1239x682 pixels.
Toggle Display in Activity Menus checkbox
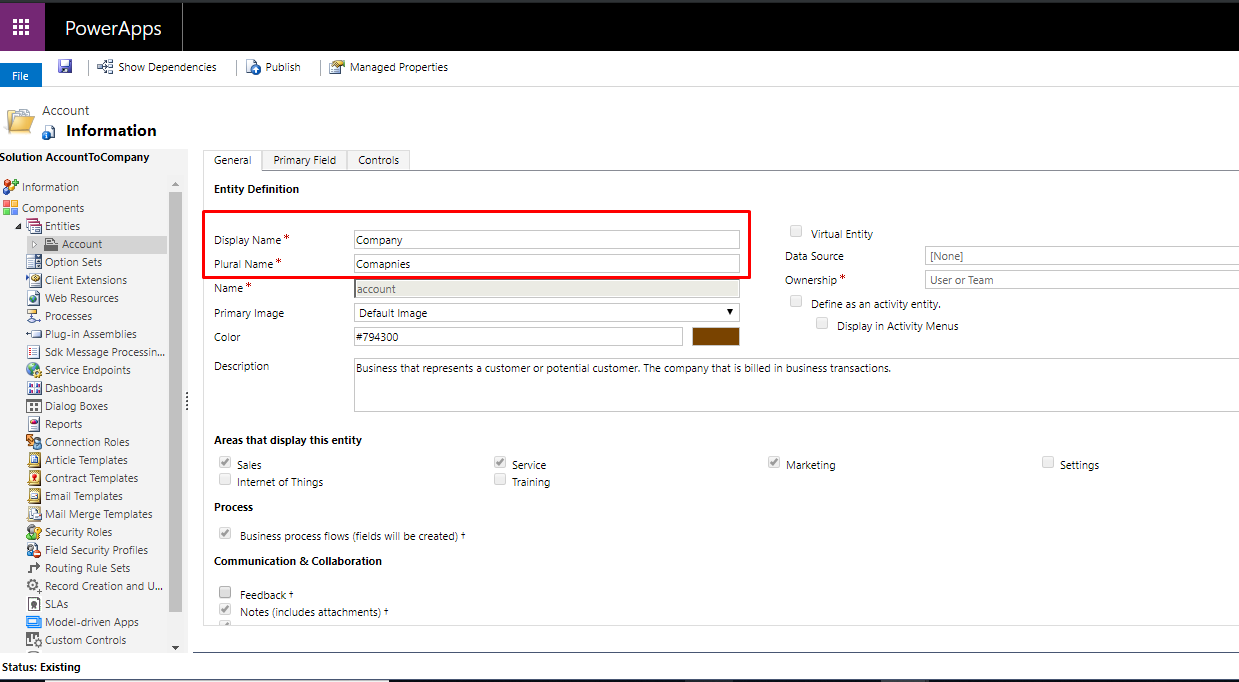click(x=822, y=323)
